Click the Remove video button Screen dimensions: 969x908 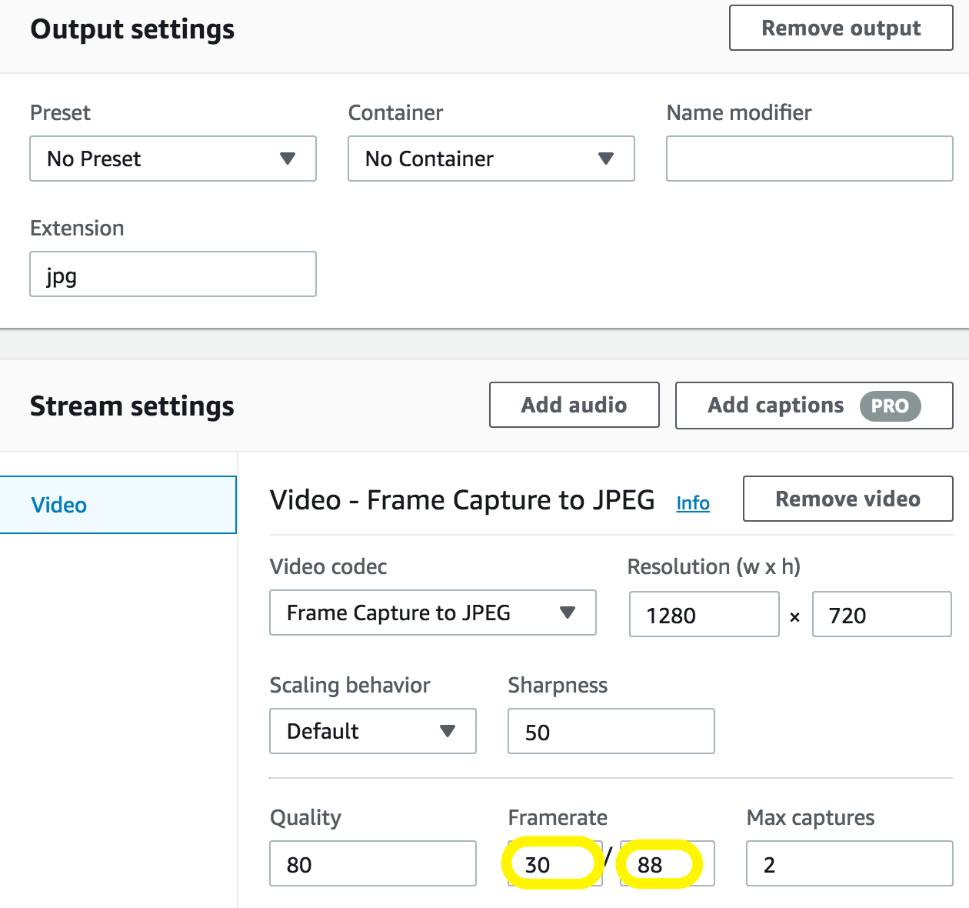click(x=848, y=499)
